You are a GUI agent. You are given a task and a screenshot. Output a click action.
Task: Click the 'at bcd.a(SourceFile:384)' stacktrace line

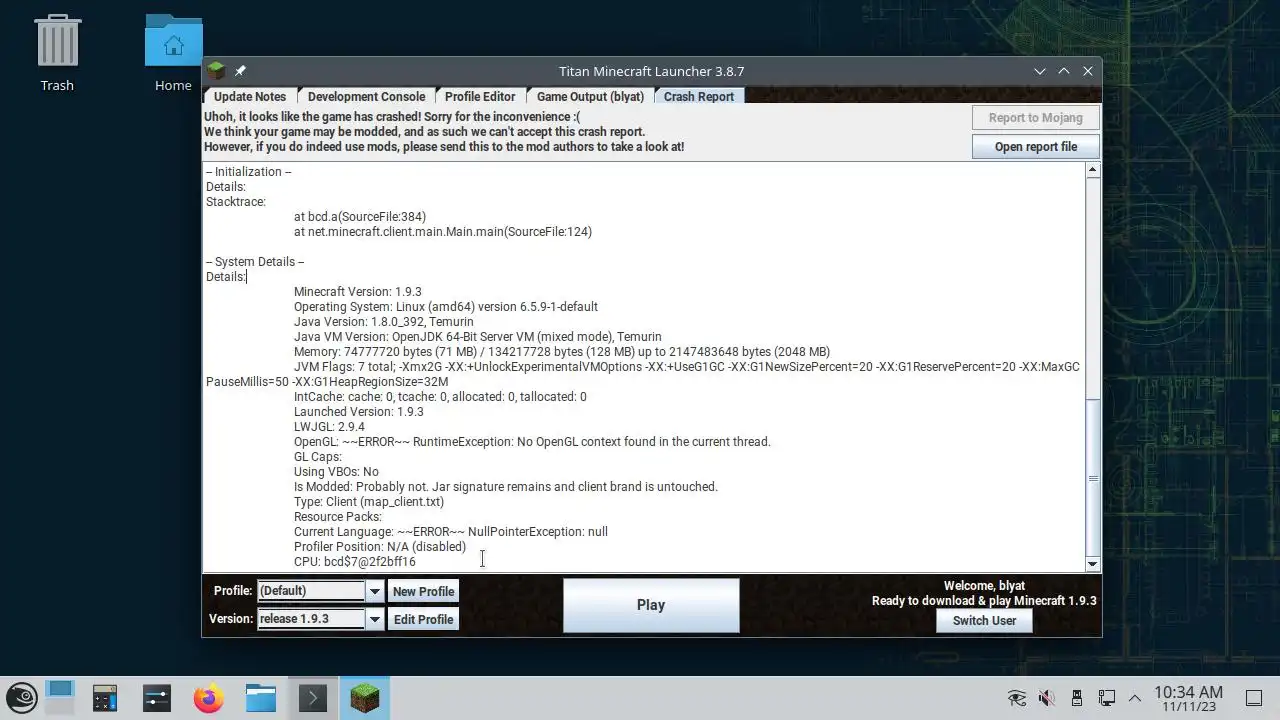pos(360,217)
